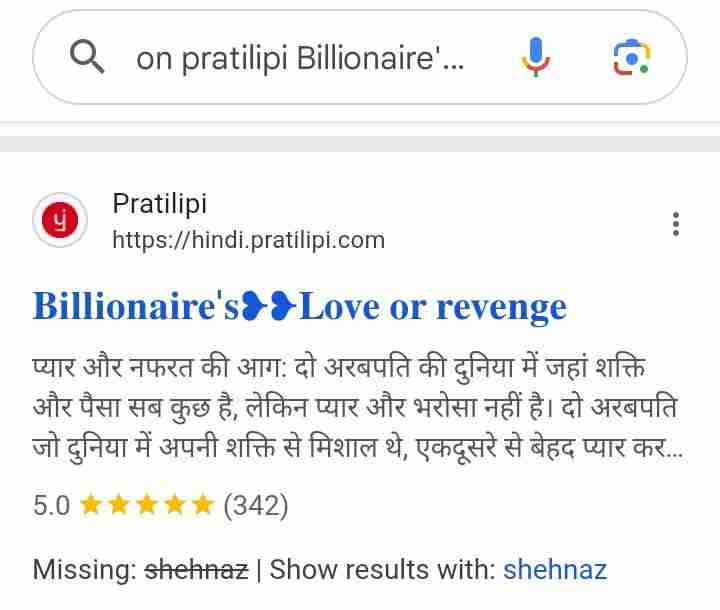Click the heart emojis in result title
The width and height of the screenshot is (720, 610).
(269, 307)
